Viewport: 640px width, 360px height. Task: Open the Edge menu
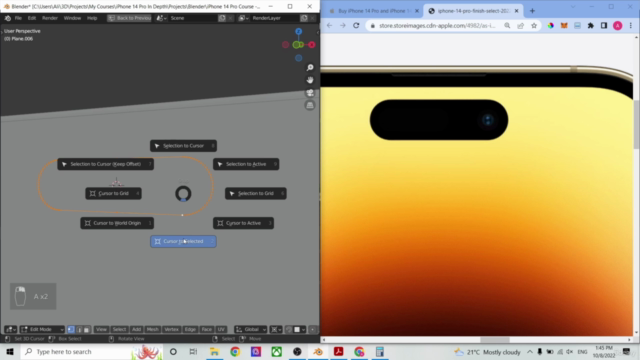coord(190,329)
